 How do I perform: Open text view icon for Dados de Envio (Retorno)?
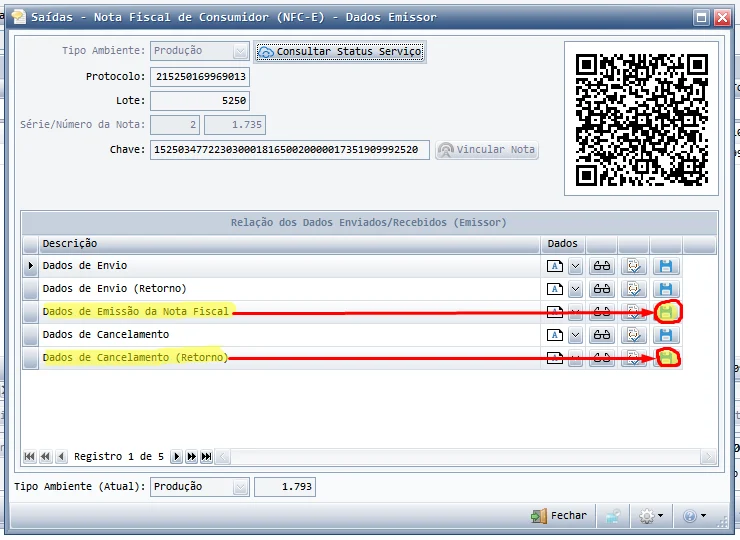555,289
